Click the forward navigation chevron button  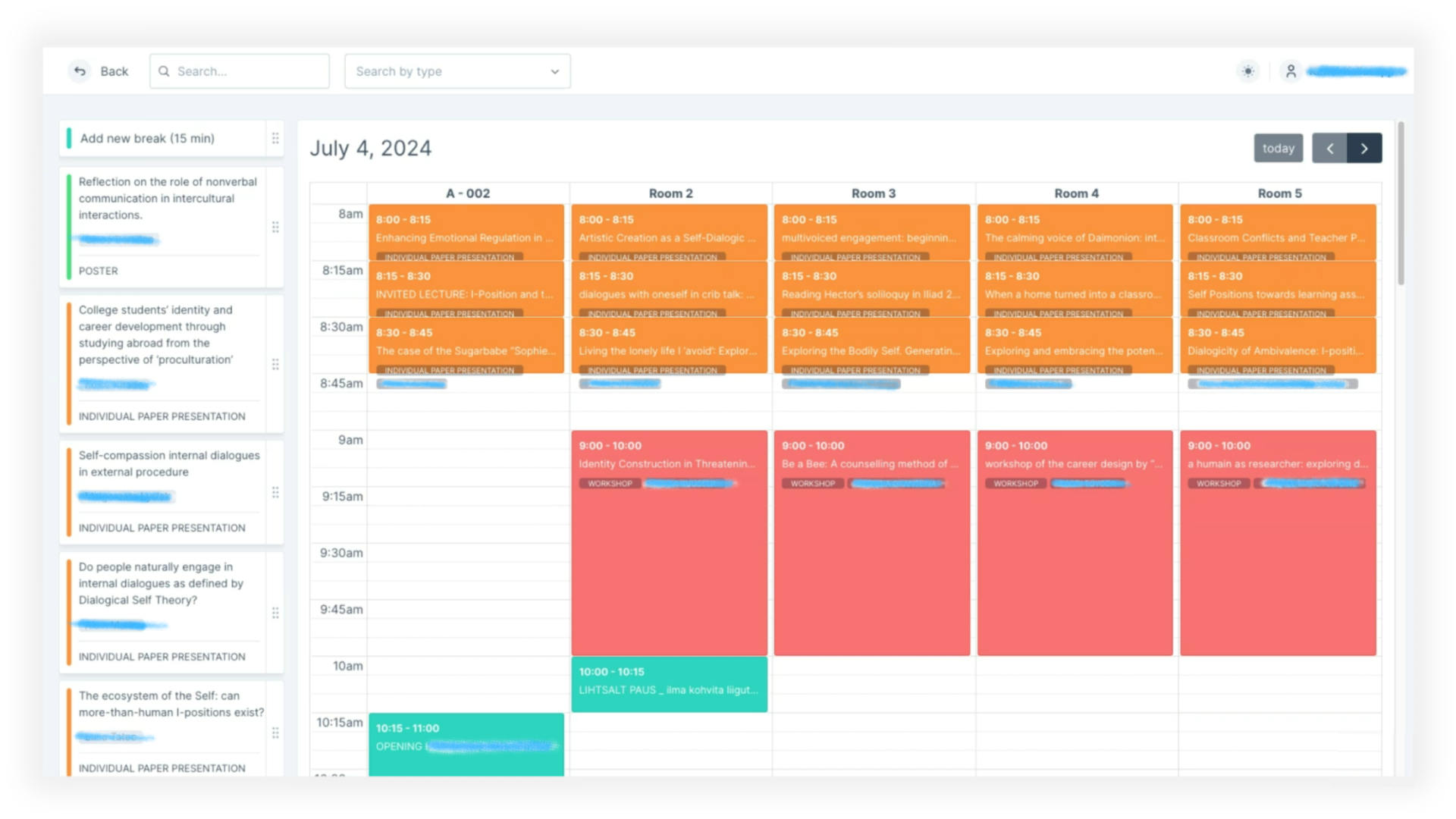click(x=1364, y=148)
